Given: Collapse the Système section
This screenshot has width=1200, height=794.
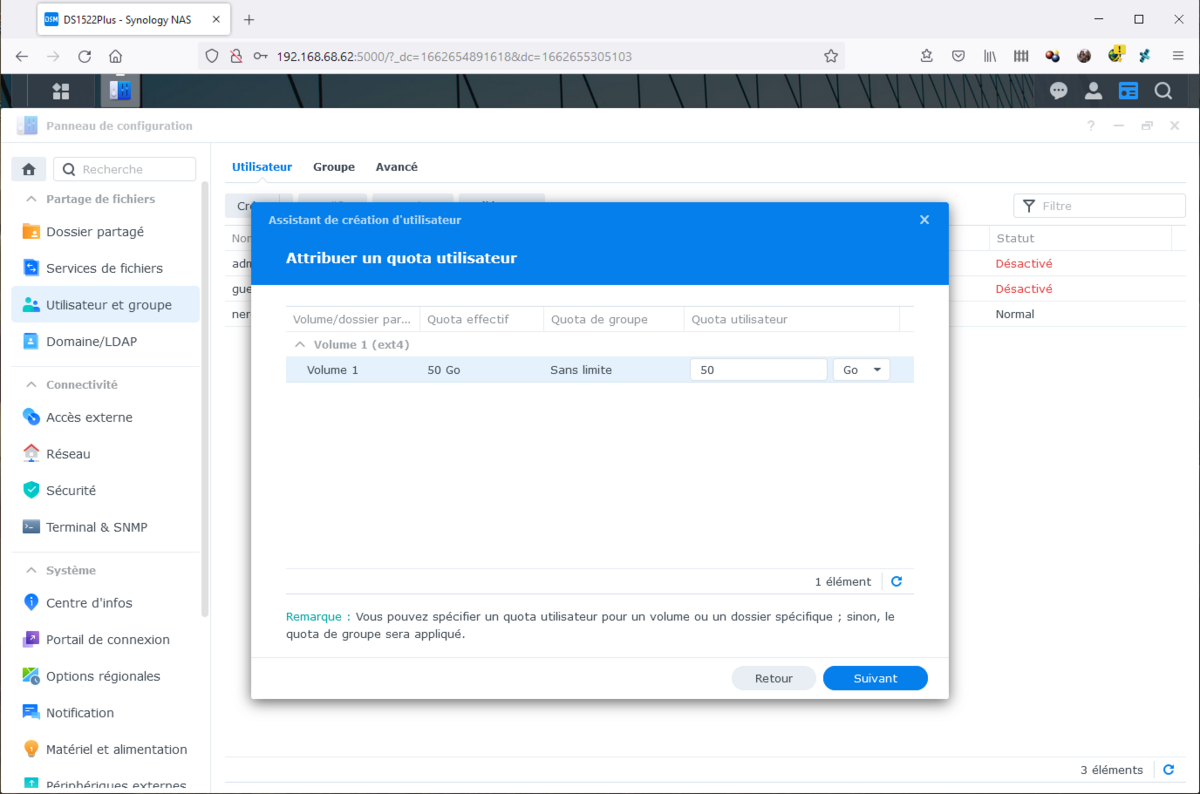Looking at the screenshot, I should pyautogui.click(x=31, y=570).
